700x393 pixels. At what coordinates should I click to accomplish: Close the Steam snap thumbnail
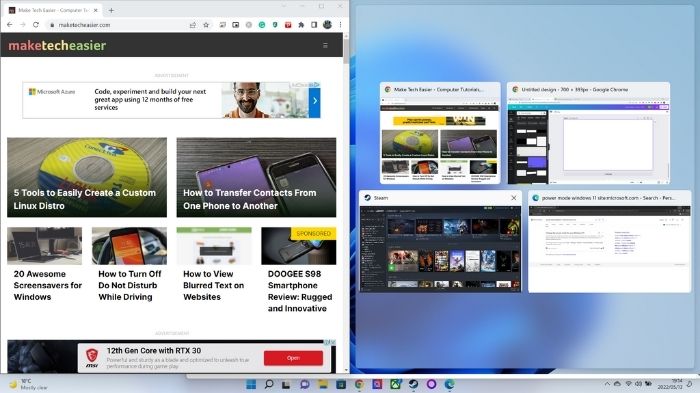(x=513, y=198)
